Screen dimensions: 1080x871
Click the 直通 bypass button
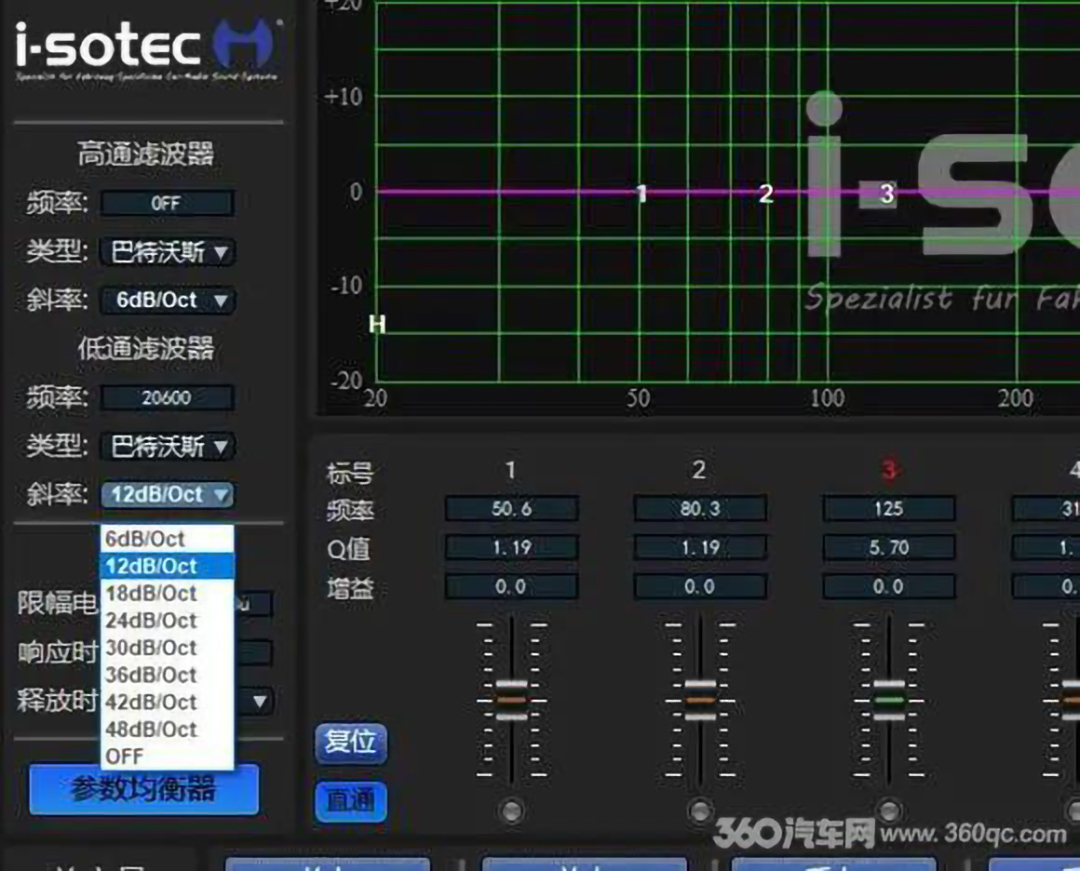coord(351,801)
